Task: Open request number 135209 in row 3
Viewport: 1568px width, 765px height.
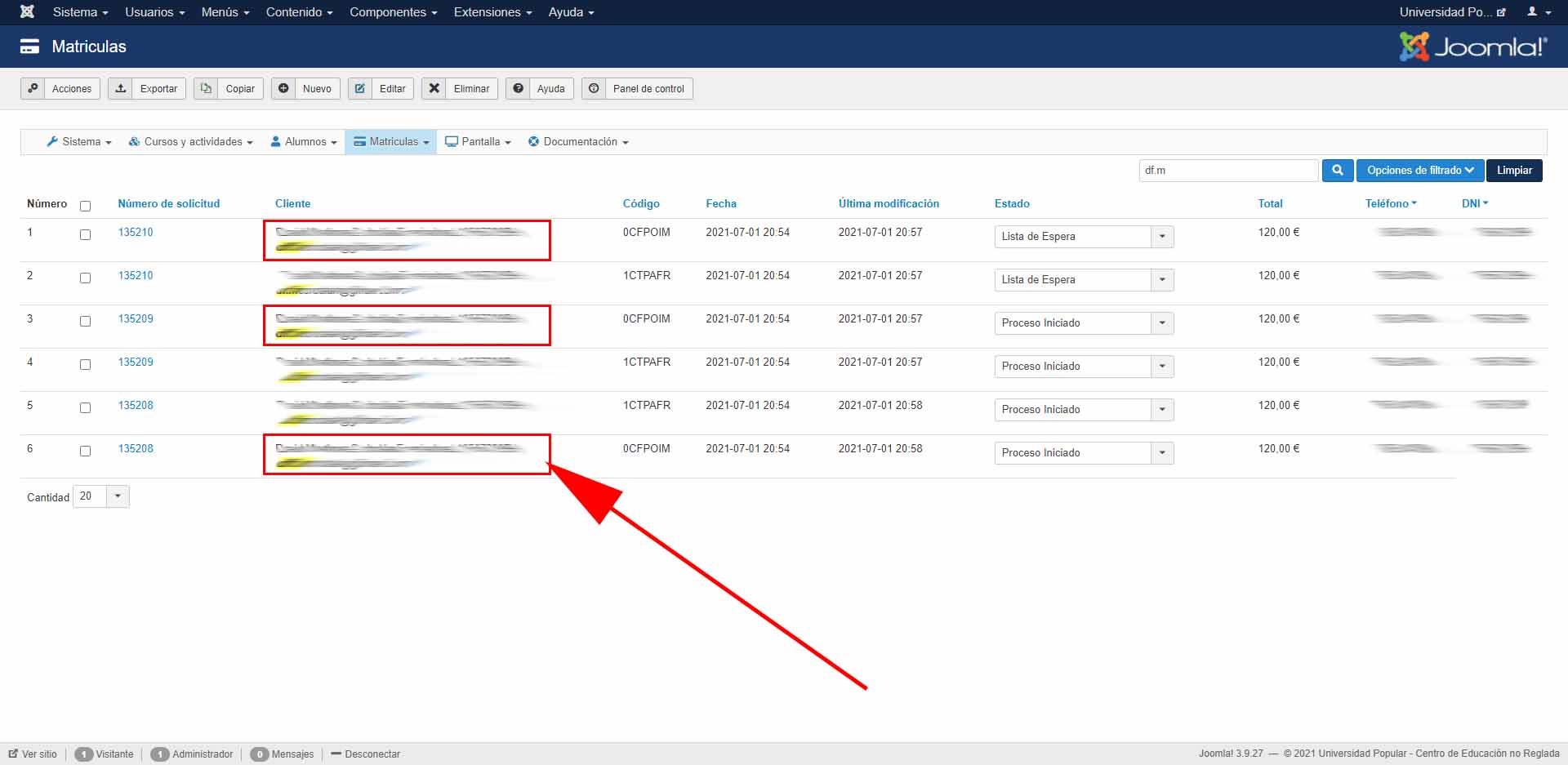Action: [x=136, y=319]
